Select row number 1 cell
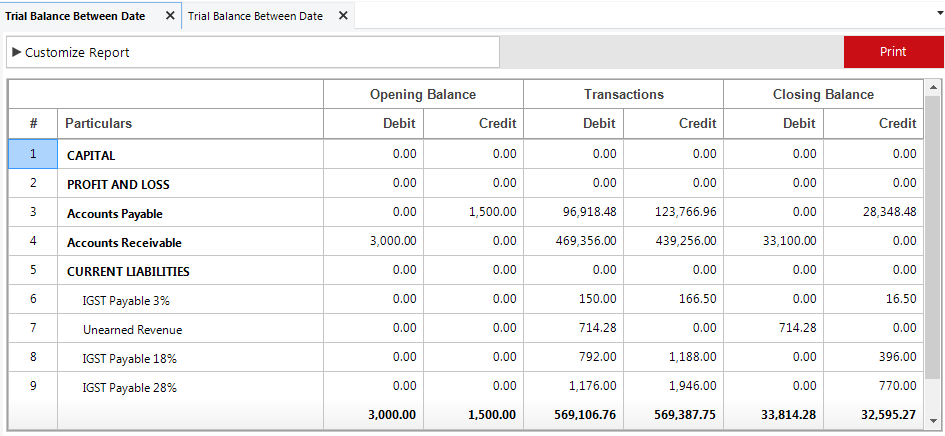 point(33,154)
